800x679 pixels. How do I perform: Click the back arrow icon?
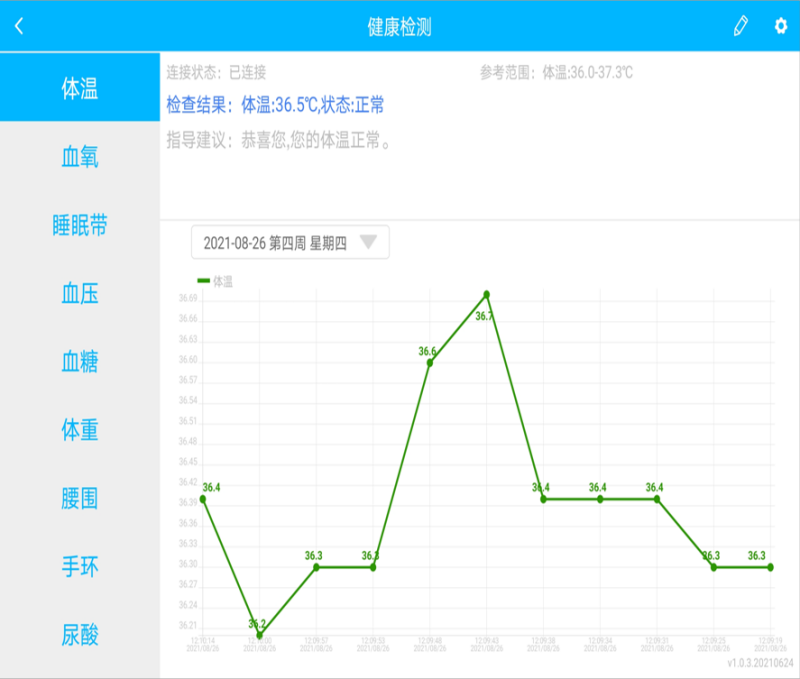19,27
